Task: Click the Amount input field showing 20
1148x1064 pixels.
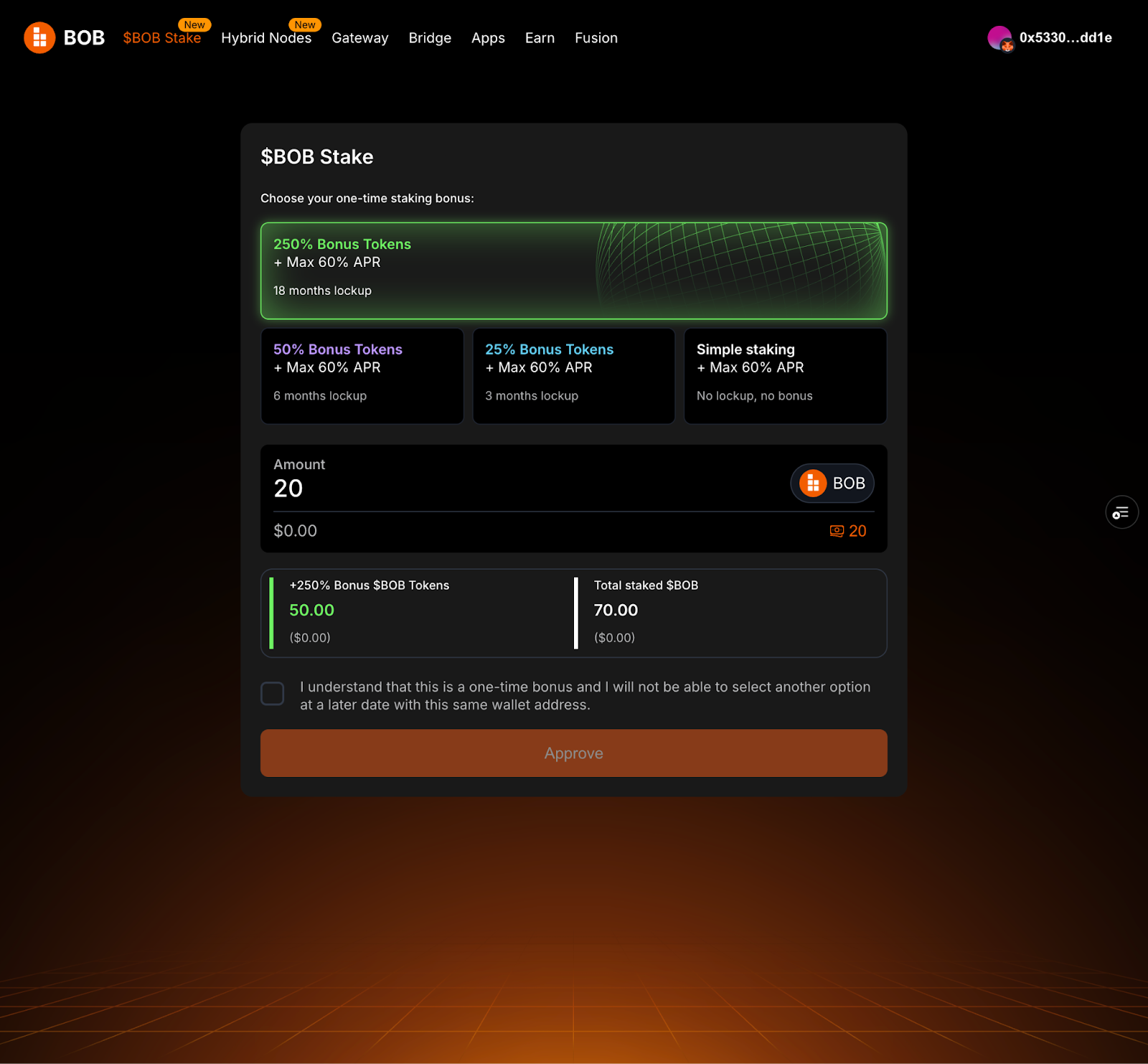Action: (x=524, y=489)
